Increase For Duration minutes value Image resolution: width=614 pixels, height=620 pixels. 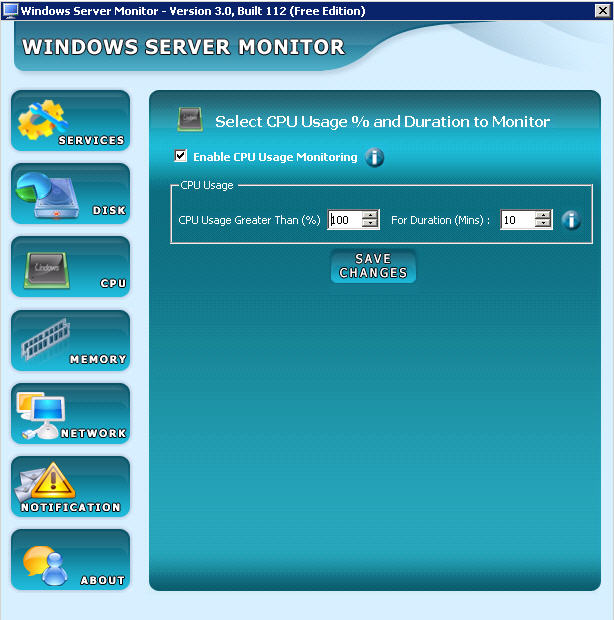[543, 215]
